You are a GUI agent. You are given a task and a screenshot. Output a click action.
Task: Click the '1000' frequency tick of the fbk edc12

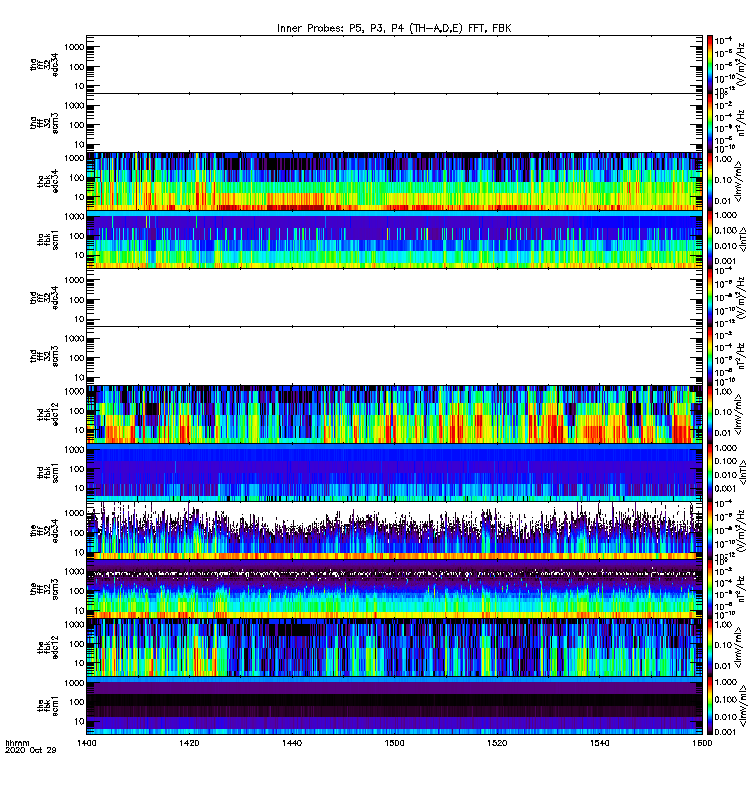click(74, 624)
